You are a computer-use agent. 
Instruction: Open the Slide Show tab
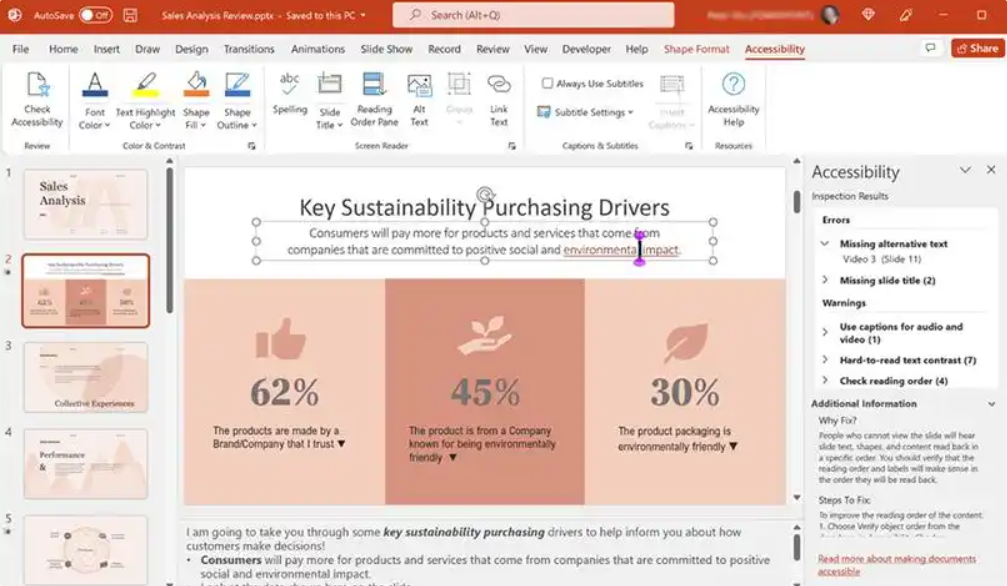tap(386, 49)
